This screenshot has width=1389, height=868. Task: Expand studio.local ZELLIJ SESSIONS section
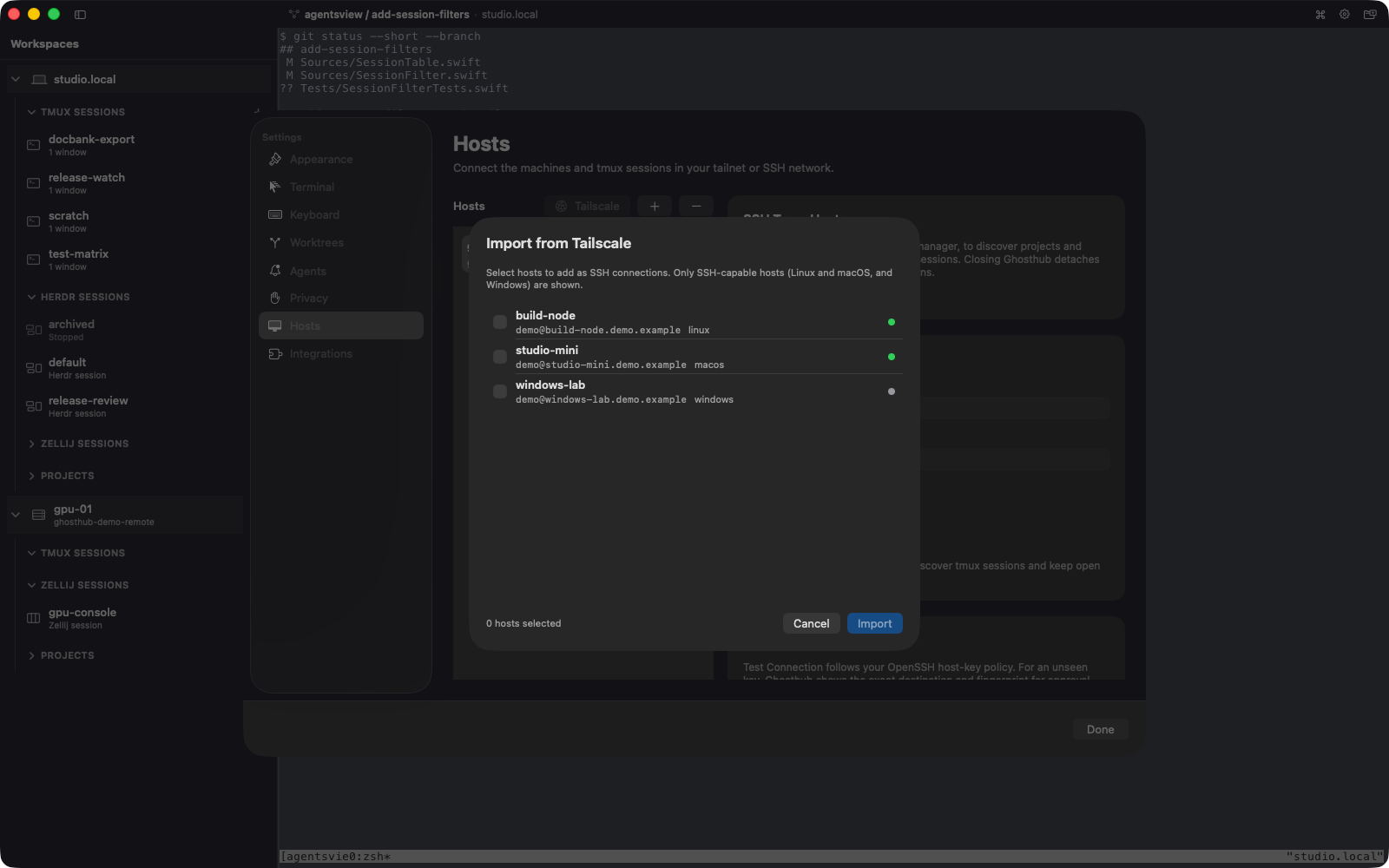click(x=31, y=444)
